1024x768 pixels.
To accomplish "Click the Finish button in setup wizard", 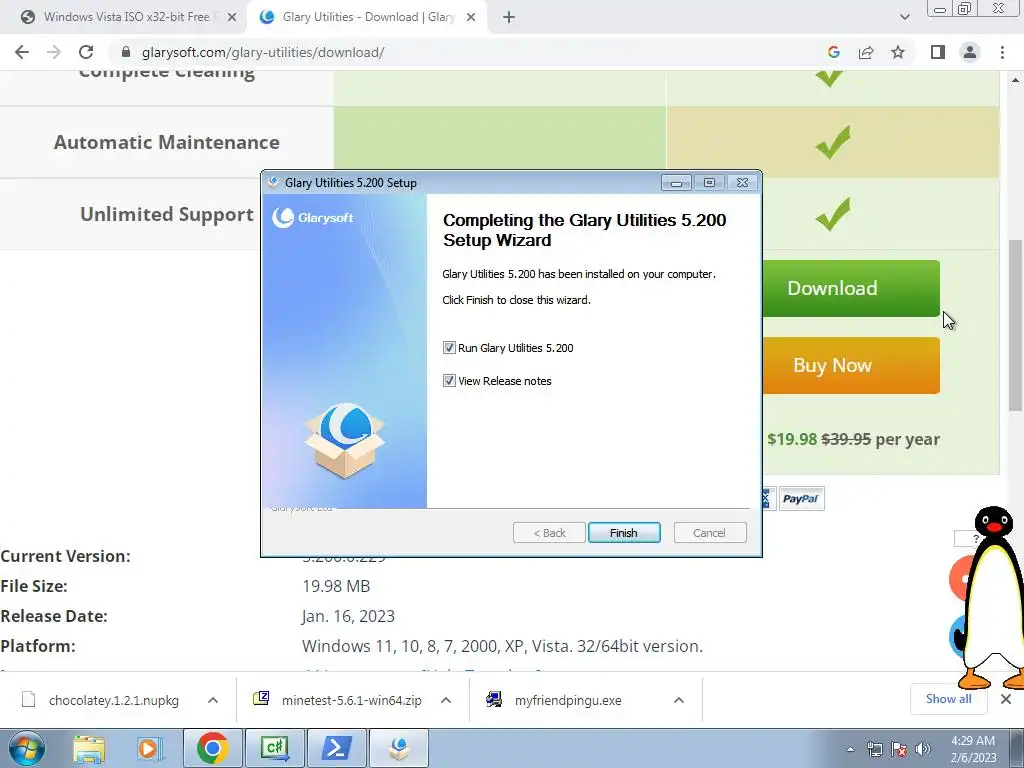I will click(624, 533).
